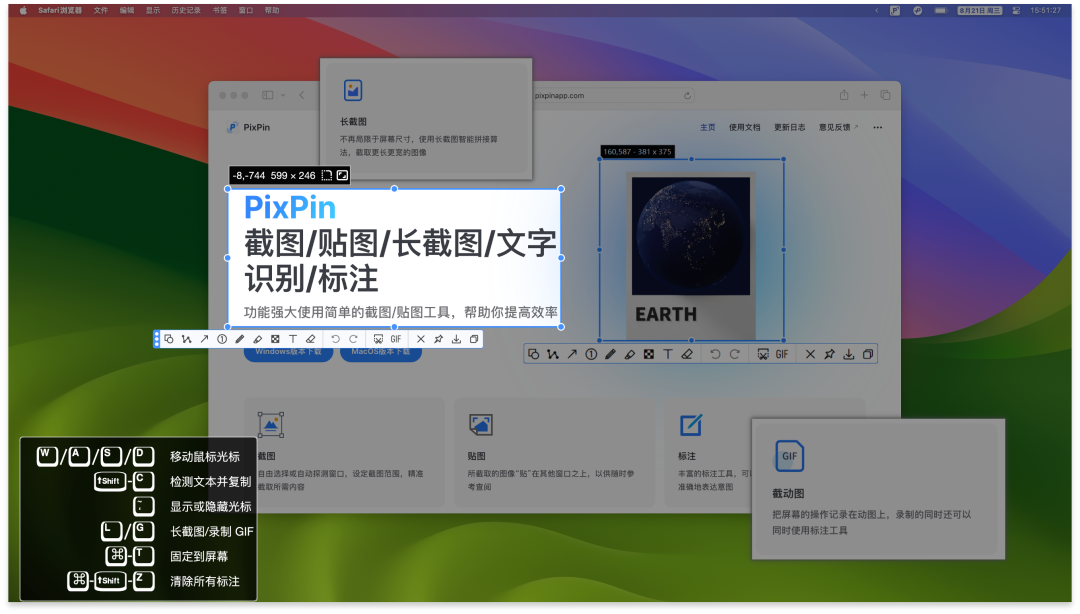Select the mosaic tool in the PixPin headline toolbar

275,339
